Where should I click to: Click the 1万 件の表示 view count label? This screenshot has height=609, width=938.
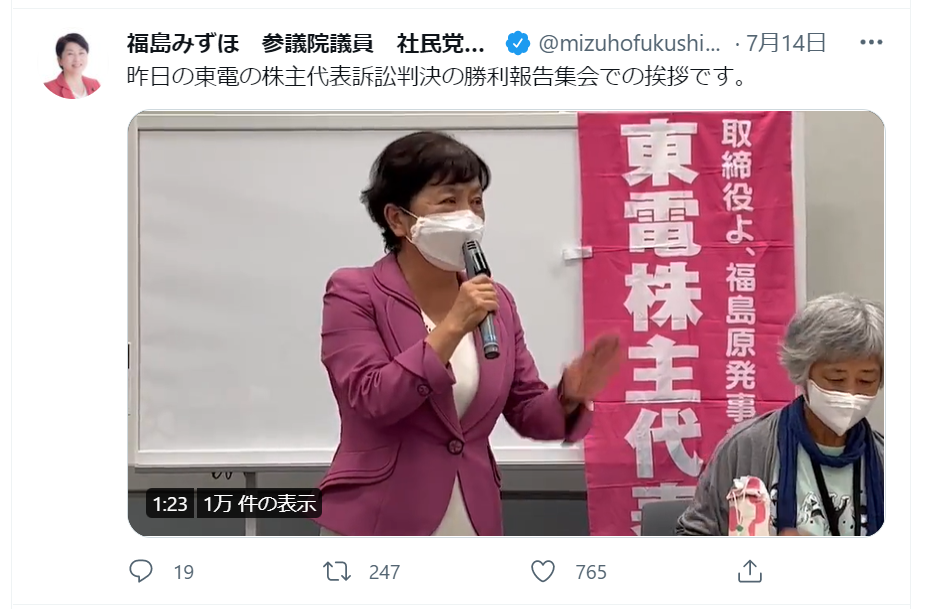click(x=260, y=504)
